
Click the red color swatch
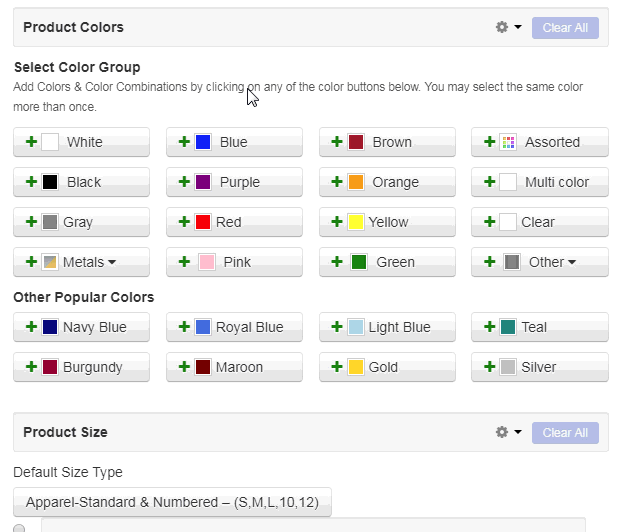coord(203,222)
